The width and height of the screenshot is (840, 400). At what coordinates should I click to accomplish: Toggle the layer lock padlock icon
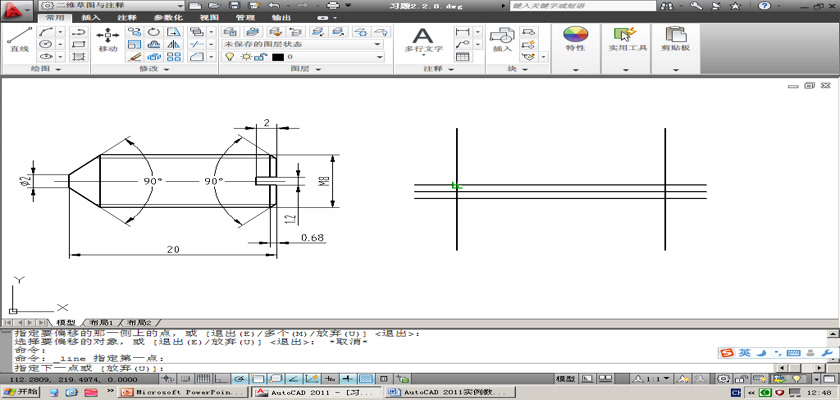[x=260, y=56]
